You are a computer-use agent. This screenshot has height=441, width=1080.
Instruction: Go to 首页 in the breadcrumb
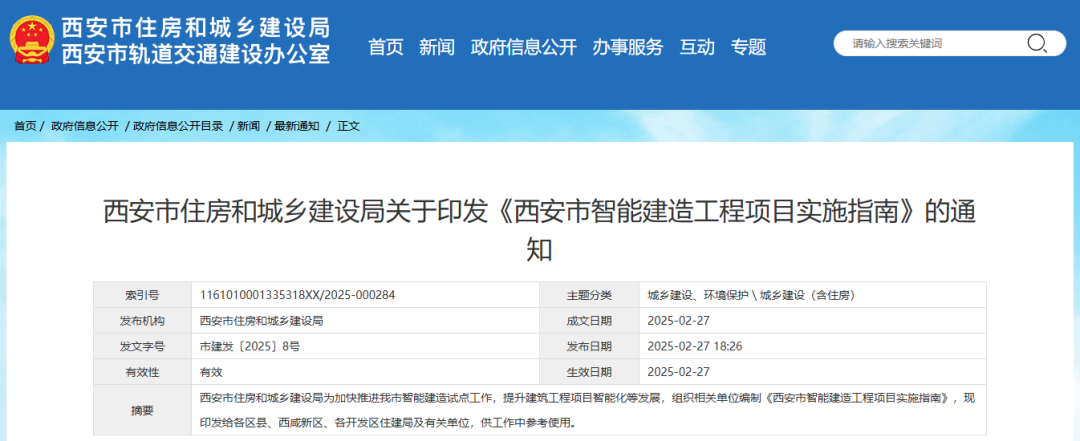25,126
